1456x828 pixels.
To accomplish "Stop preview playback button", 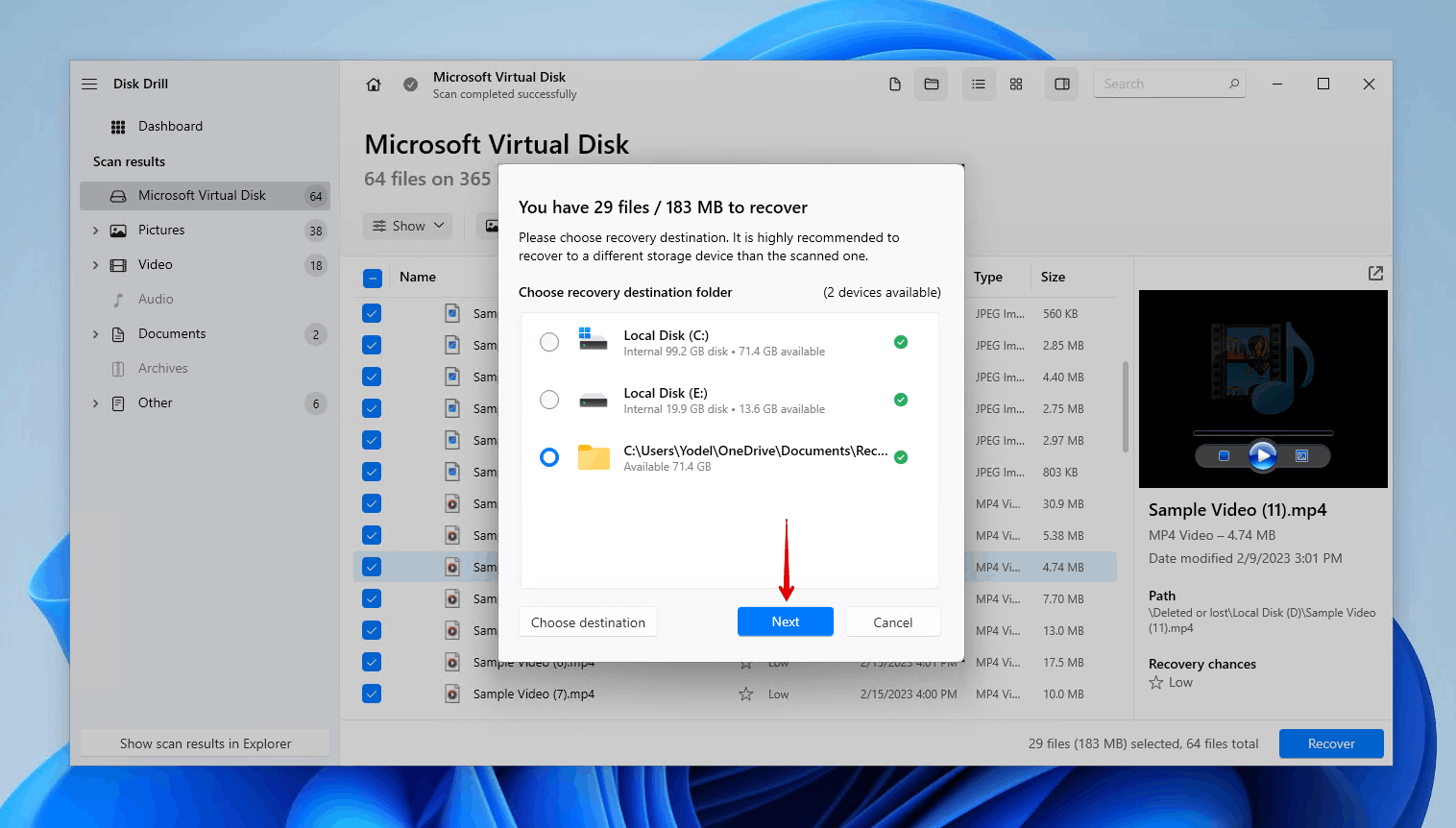I will click(1224, 456).
